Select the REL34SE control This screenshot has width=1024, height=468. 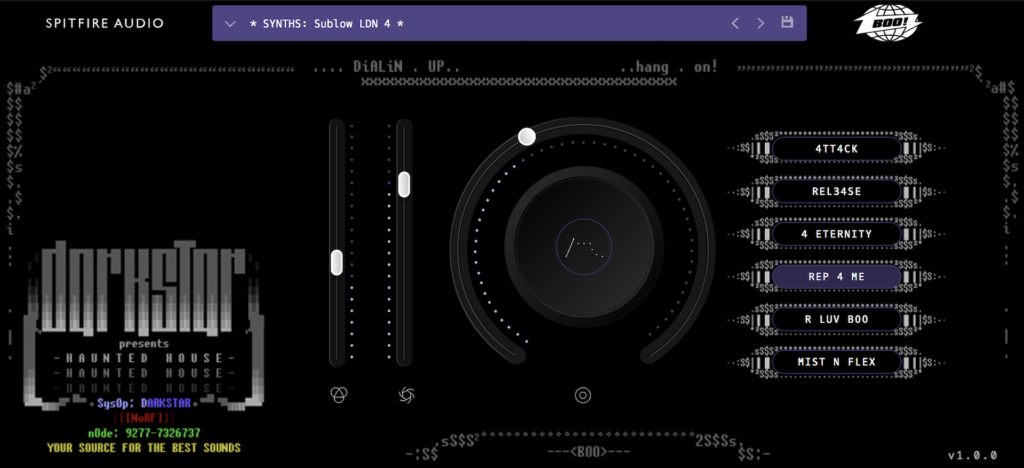click(836, 191)
